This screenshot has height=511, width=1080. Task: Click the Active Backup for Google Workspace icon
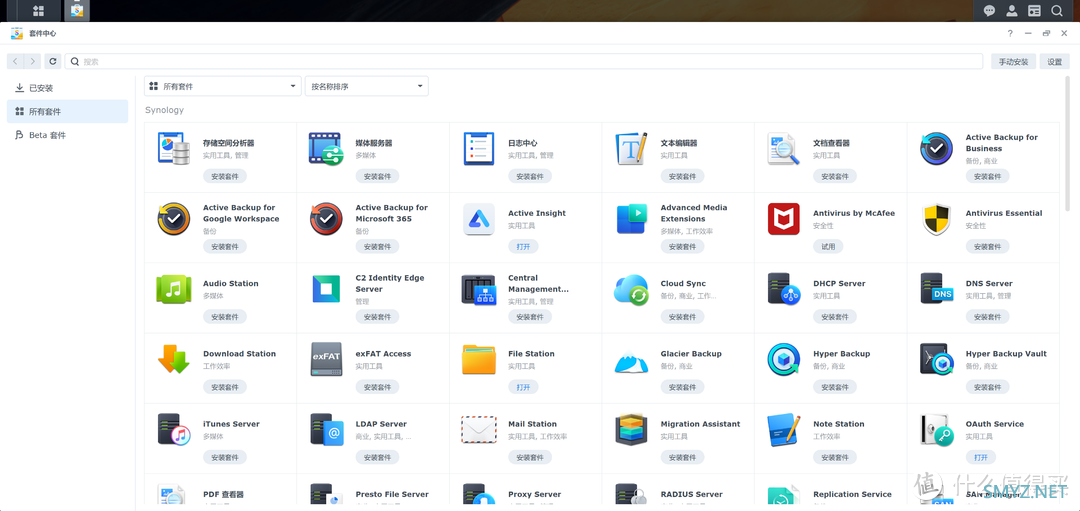pos(174,219)
